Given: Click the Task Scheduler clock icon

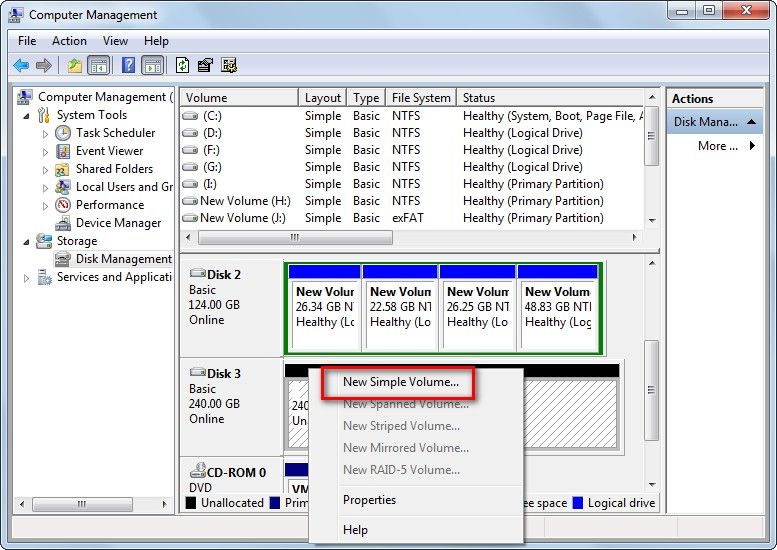Looking at the screenshot, I should [x=63, y=133].
